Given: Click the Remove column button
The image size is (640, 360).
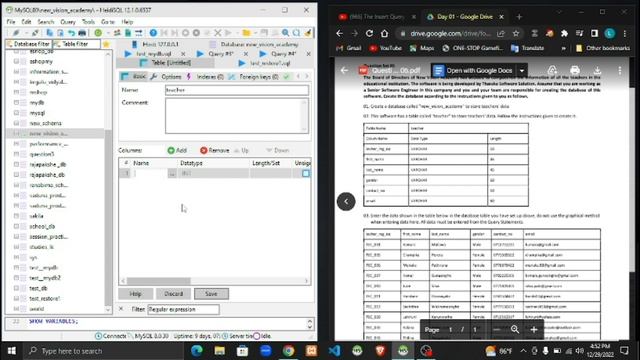Looking at the screenshot, I should pos(215,150).
